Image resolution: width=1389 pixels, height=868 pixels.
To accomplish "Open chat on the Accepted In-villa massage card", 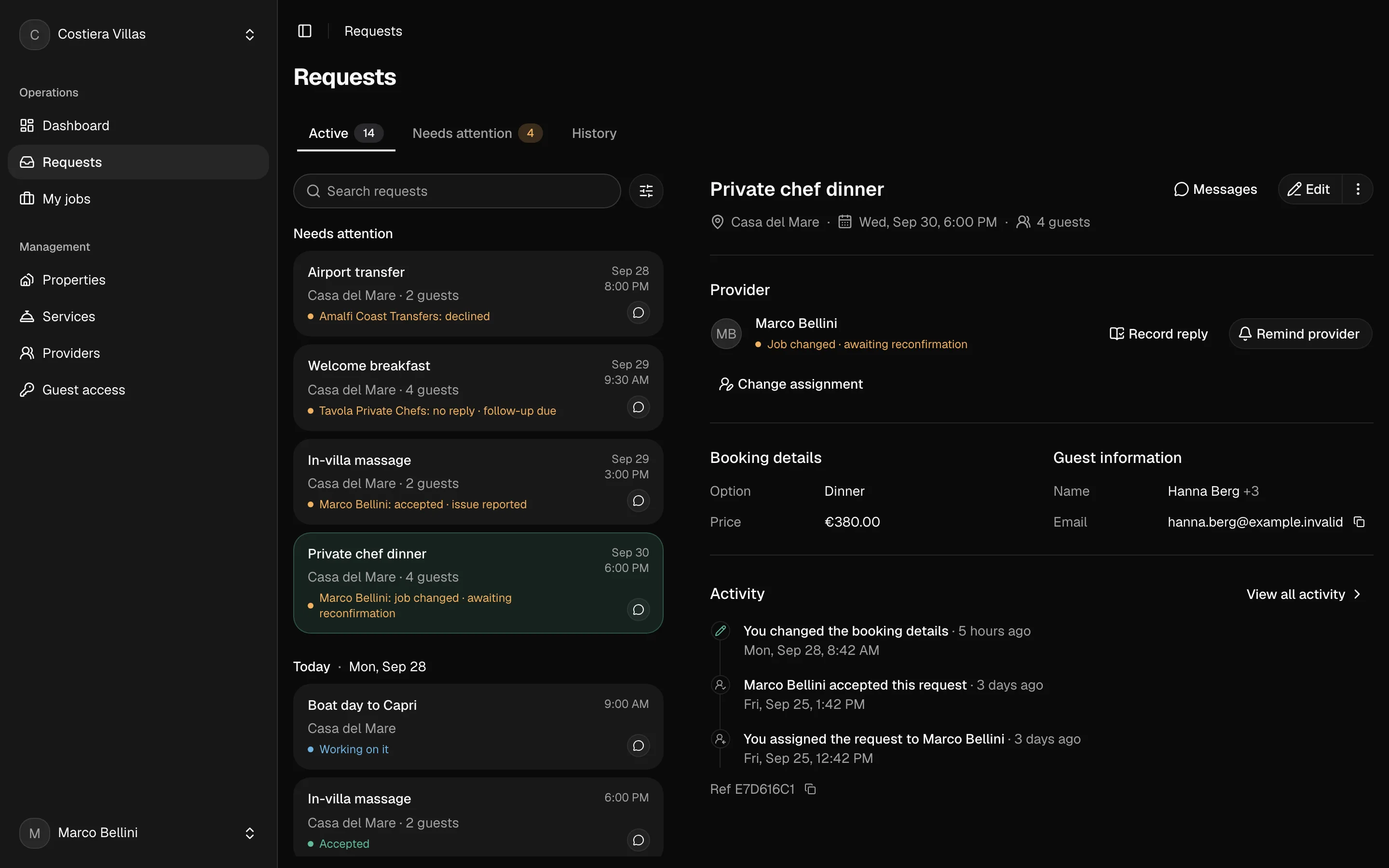I will click(638, 841).
